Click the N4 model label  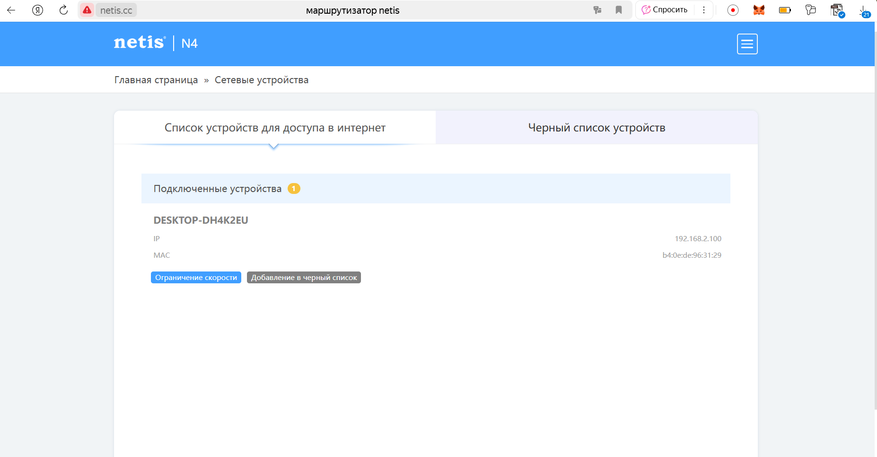pos(189,44)
